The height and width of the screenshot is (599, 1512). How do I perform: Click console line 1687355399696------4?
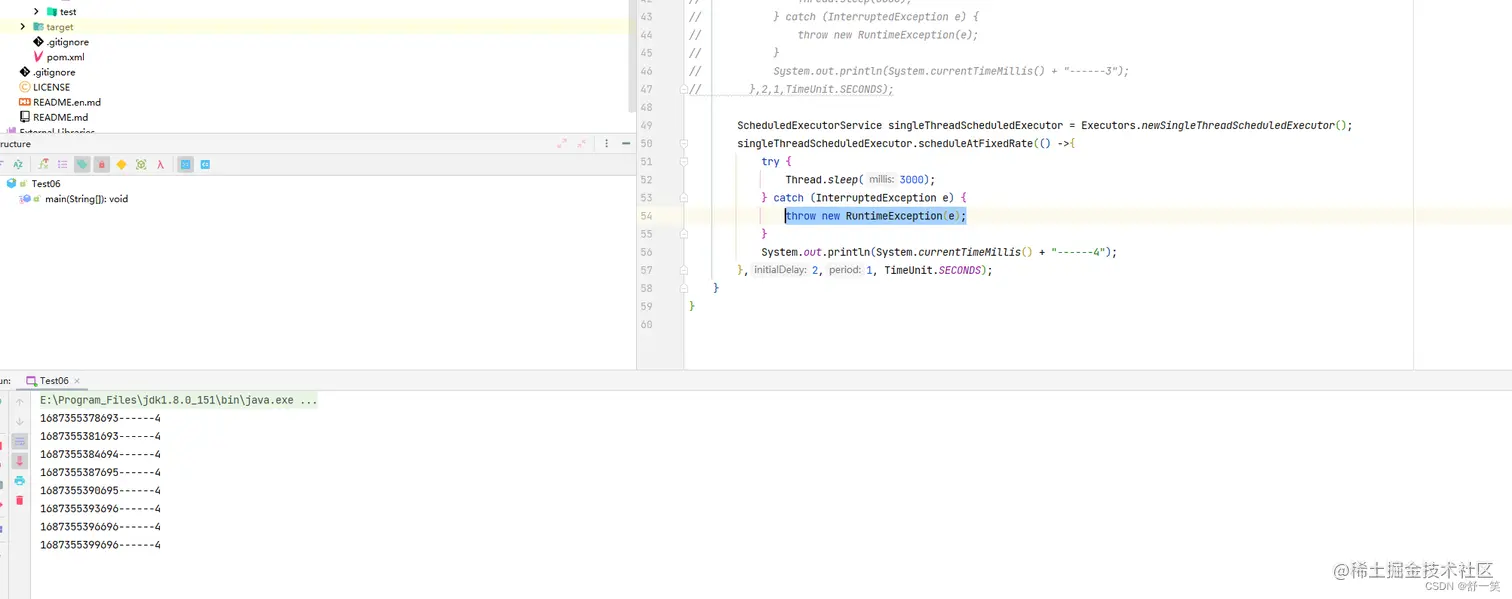pyautogui.click(x=100, y=545)
